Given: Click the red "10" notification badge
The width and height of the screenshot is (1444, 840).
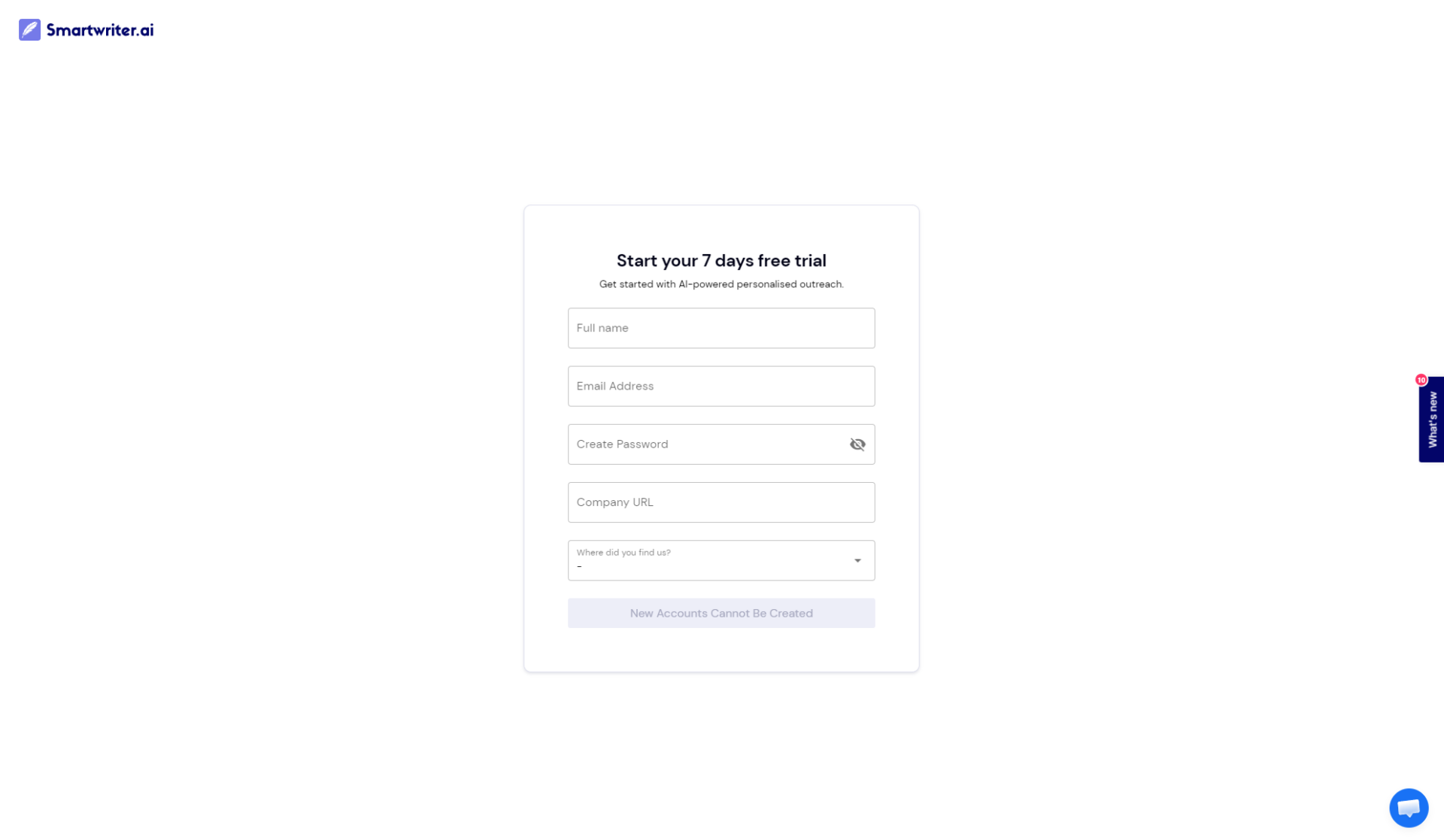Looking at the screenshot, I should point(1421,380).
